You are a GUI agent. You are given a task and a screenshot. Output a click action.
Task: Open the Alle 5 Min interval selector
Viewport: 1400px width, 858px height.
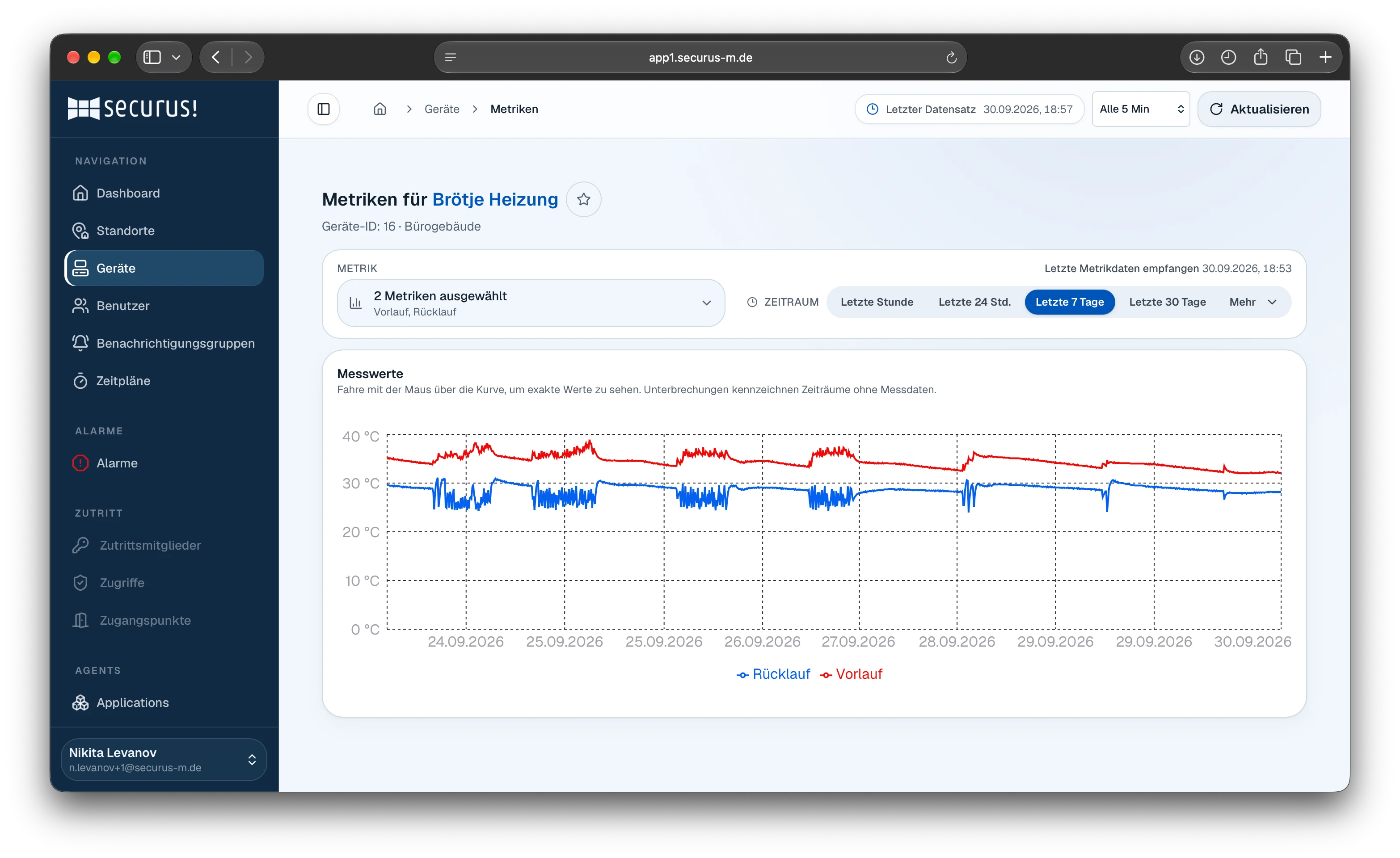tap(1141, 109)
